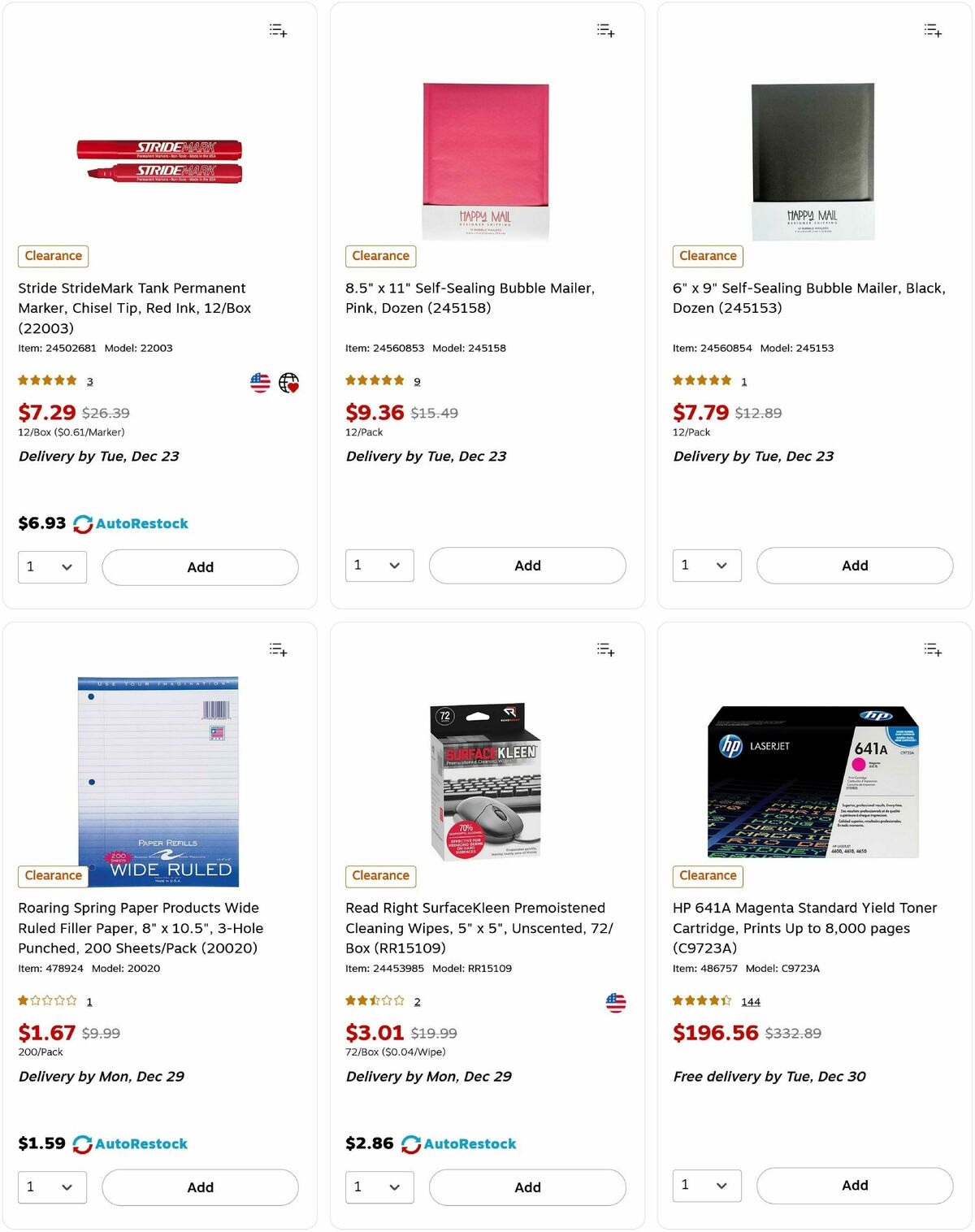
Task: Open the Roaring Spring filler paper product link
Action: coord(138,928)
